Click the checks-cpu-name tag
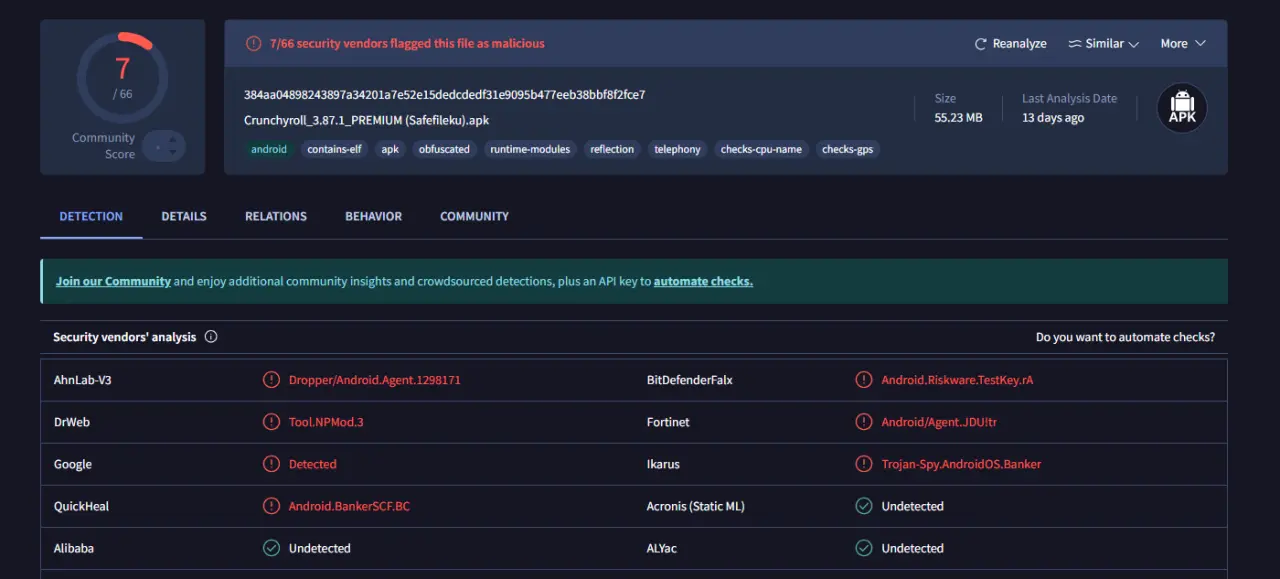The height and width of the screenshot is (579, 1280). pyautogui.click(x=761, y=149)
